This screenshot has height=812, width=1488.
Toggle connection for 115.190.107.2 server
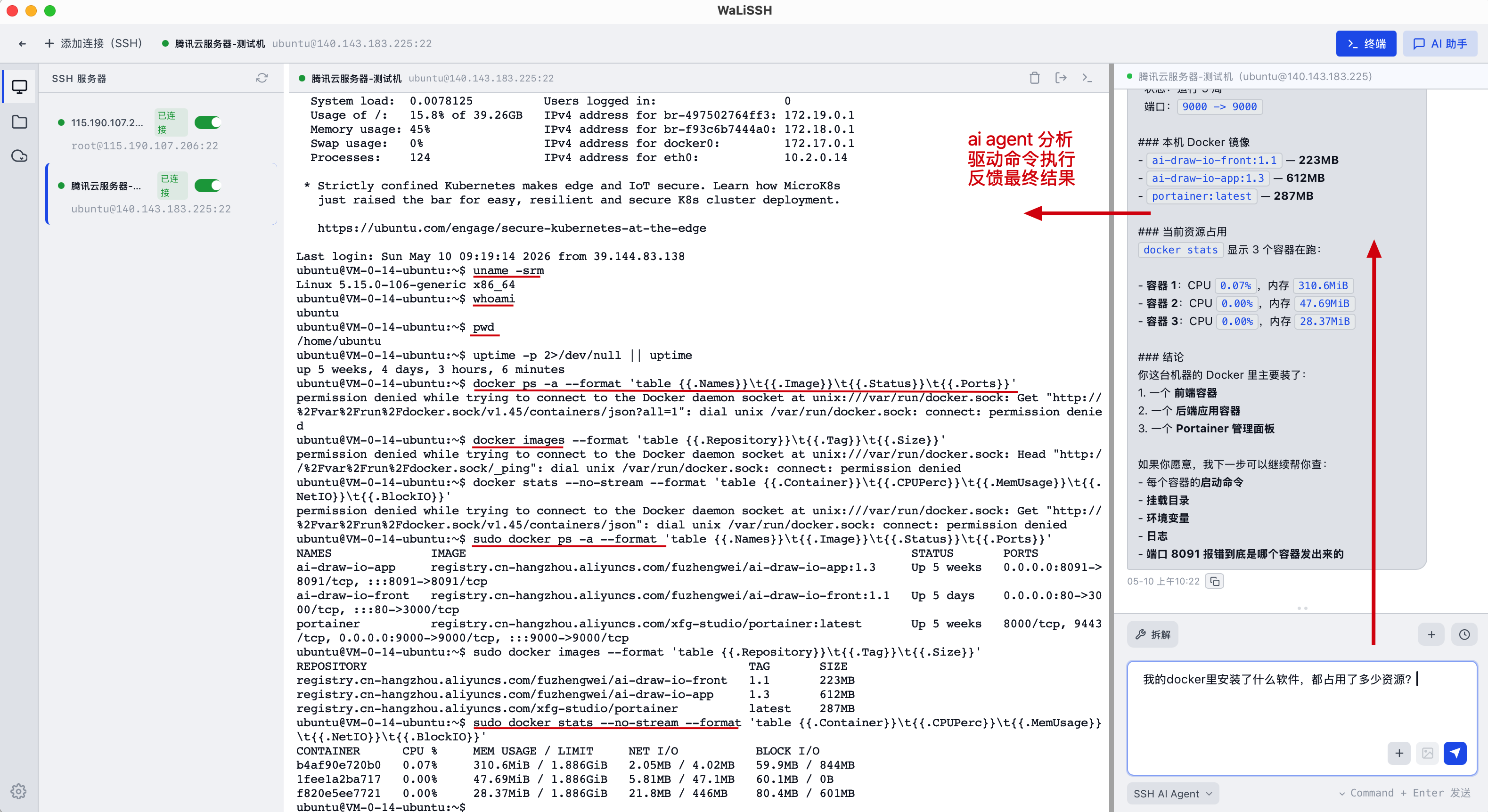click(x=207, y=122)
